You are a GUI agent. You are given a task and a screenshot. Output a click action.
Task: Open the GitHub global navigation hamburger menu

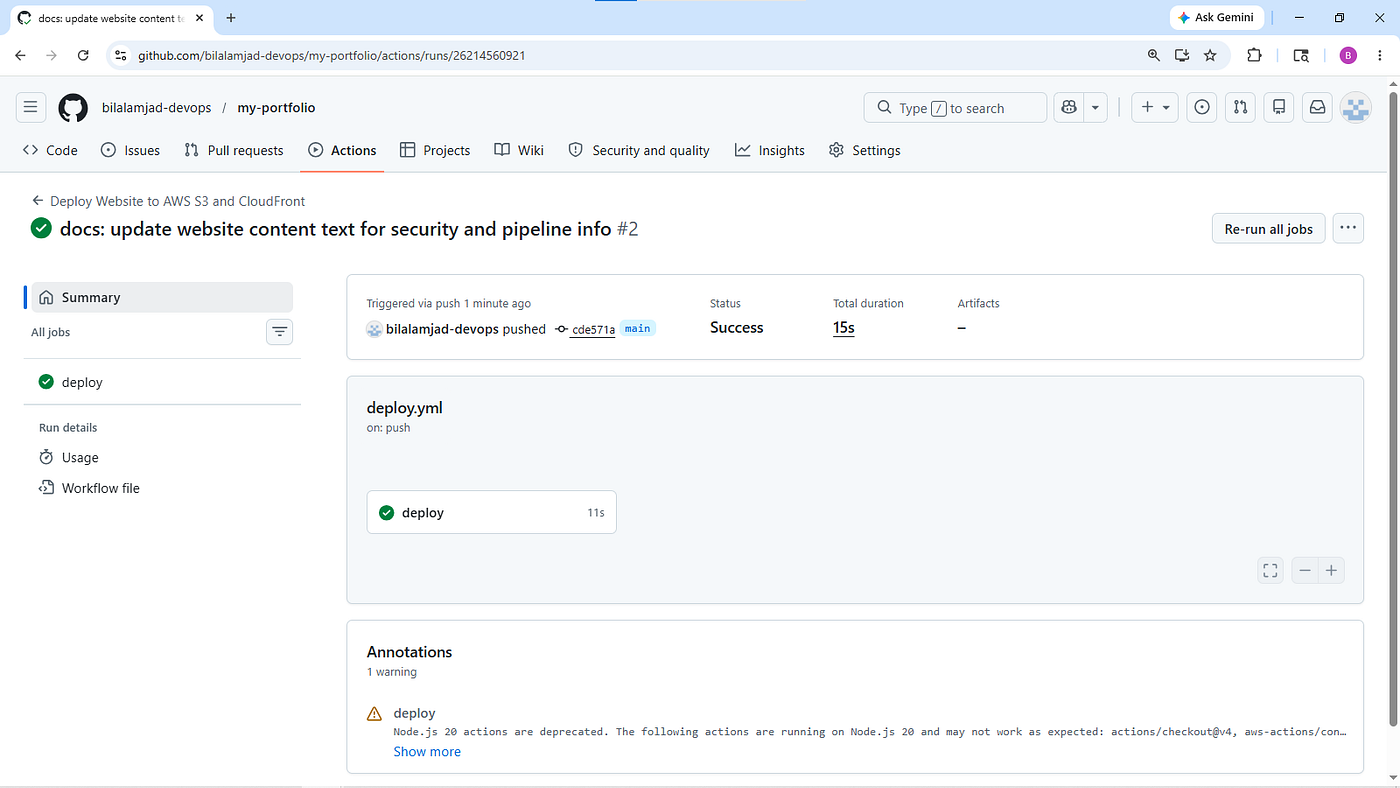pyautogui.click(x=30, y=108)
